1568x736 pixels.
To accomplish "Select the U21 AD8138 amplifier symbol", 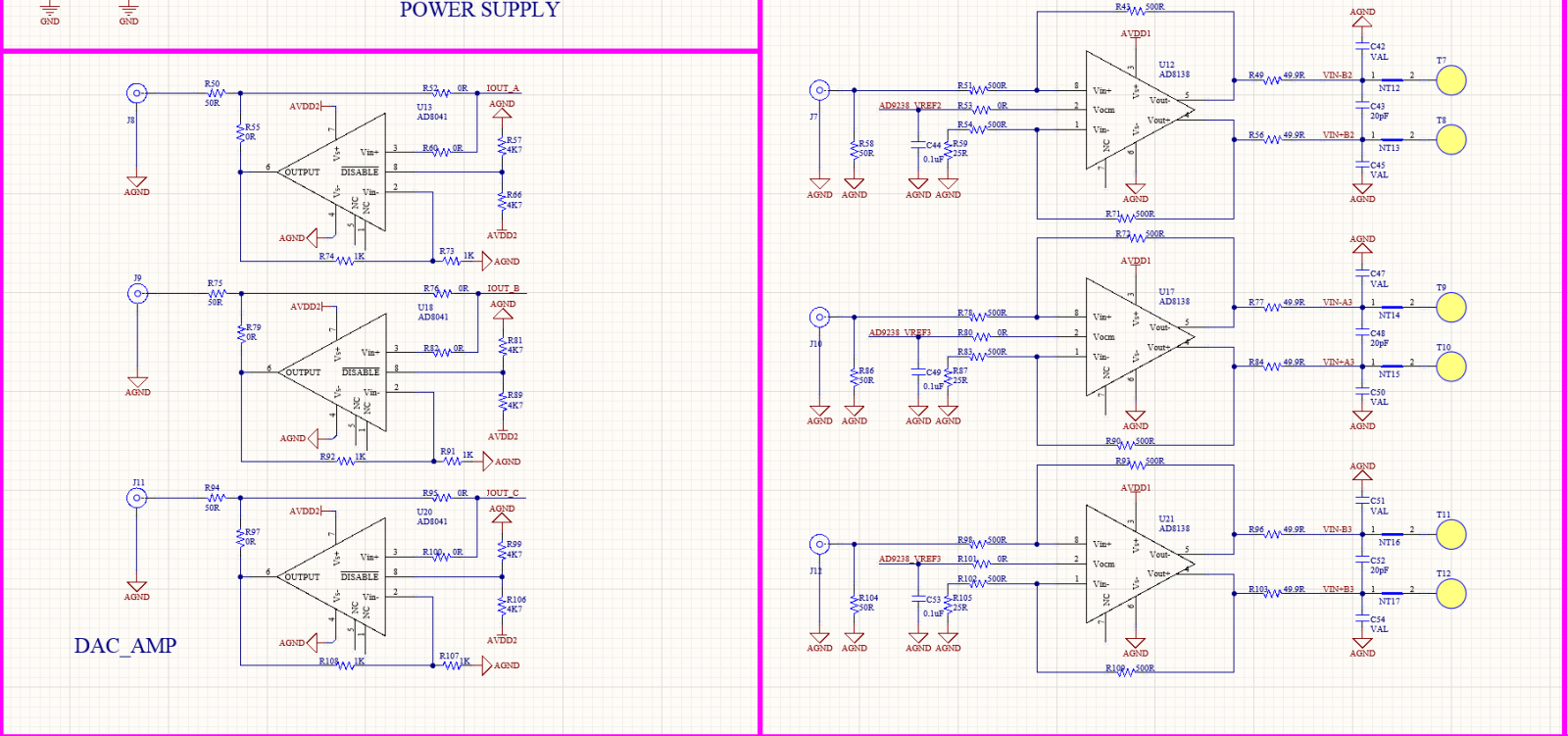I will [1137, 564].
